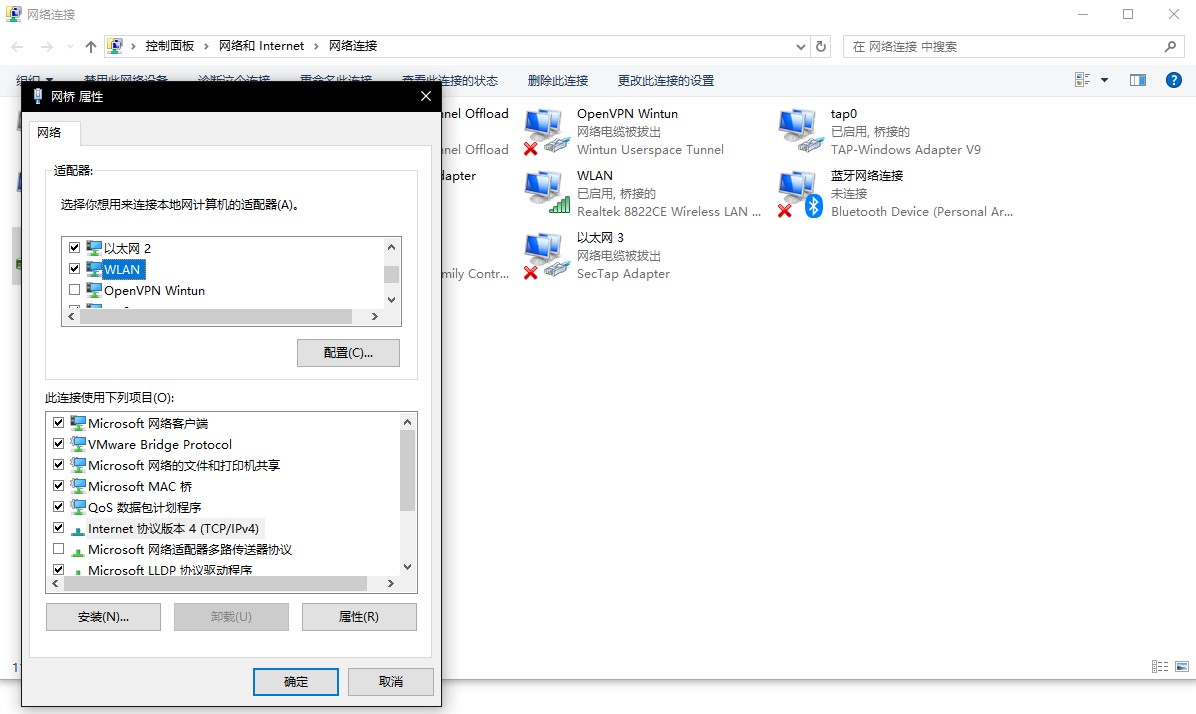
Task: Toggle the preview pane icon
Action: (1137, 80)
